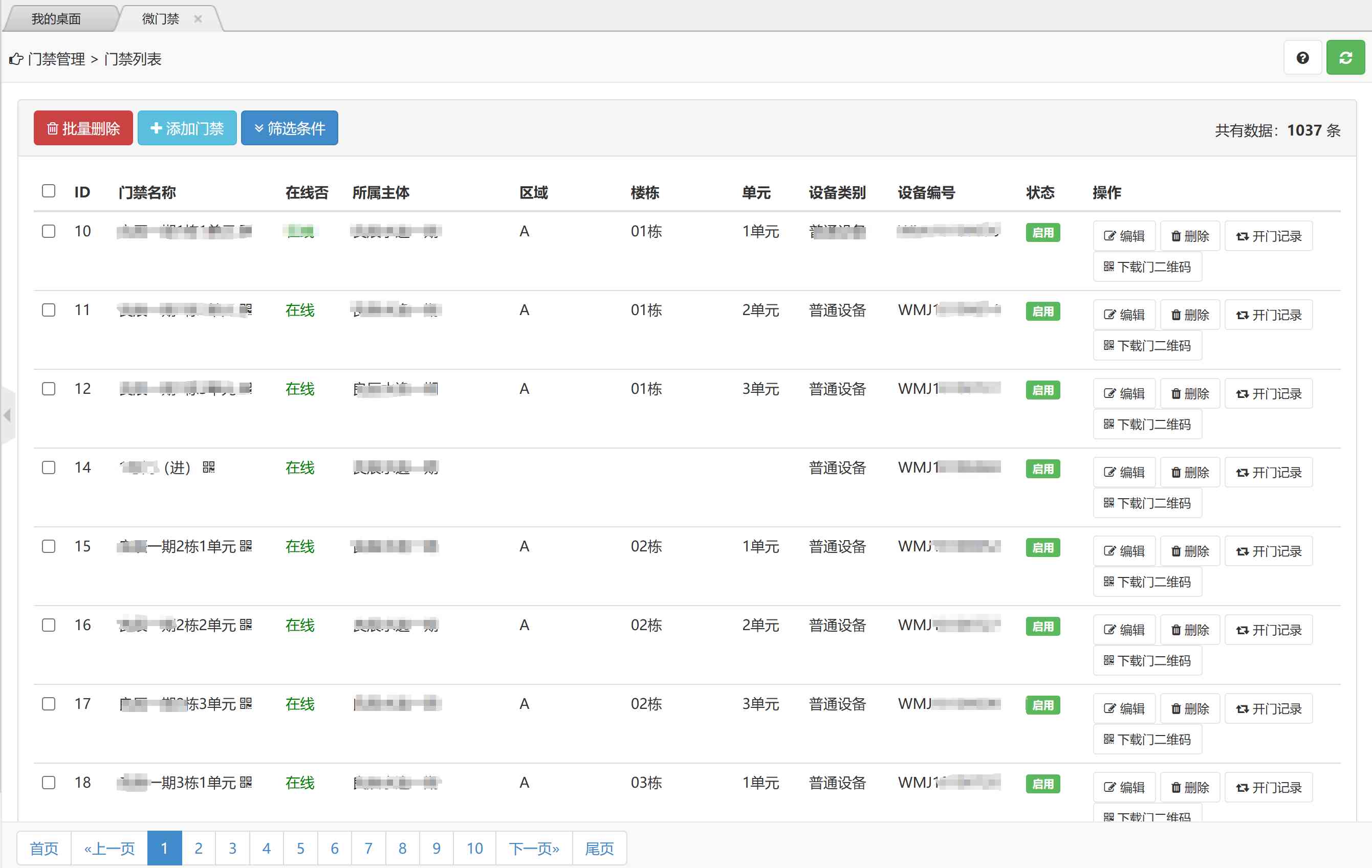Screen dimensions: 1372x868
Task: Download door QR code for ID 10
Action: pyautogui.click(x=1147, y=266)
